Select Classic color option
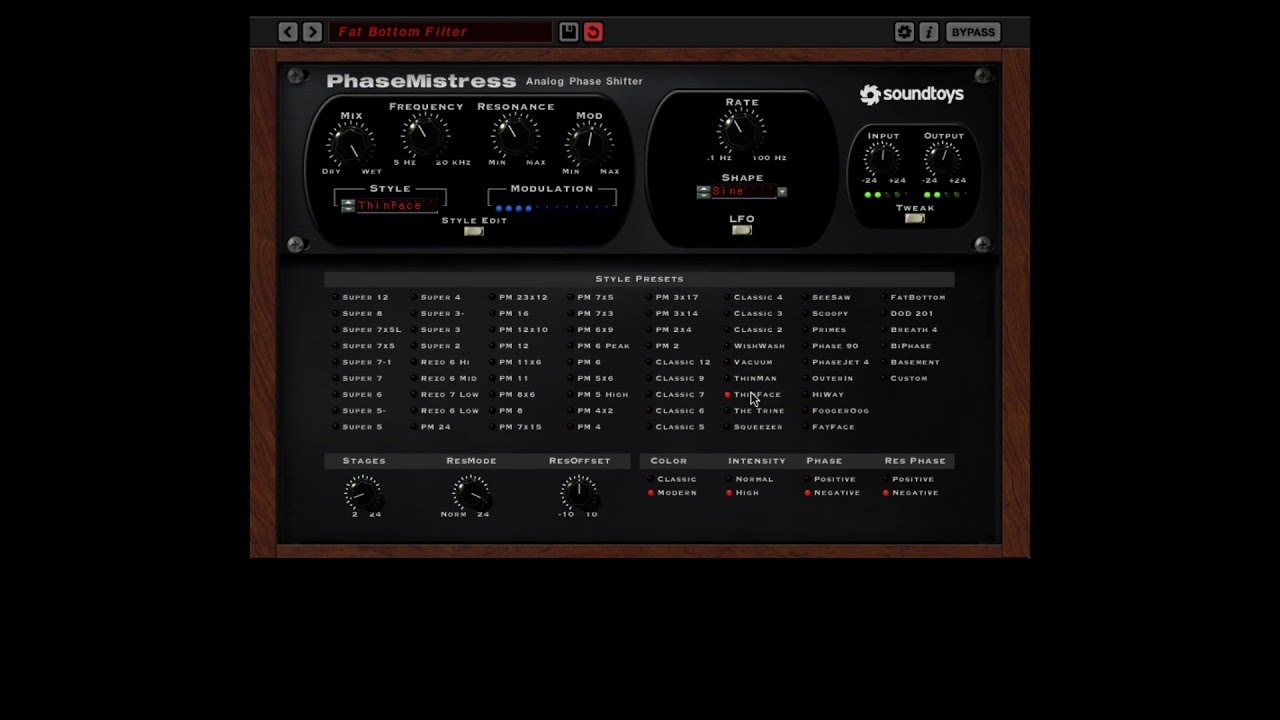The image size is (1280, 720). tap(671, 479)
